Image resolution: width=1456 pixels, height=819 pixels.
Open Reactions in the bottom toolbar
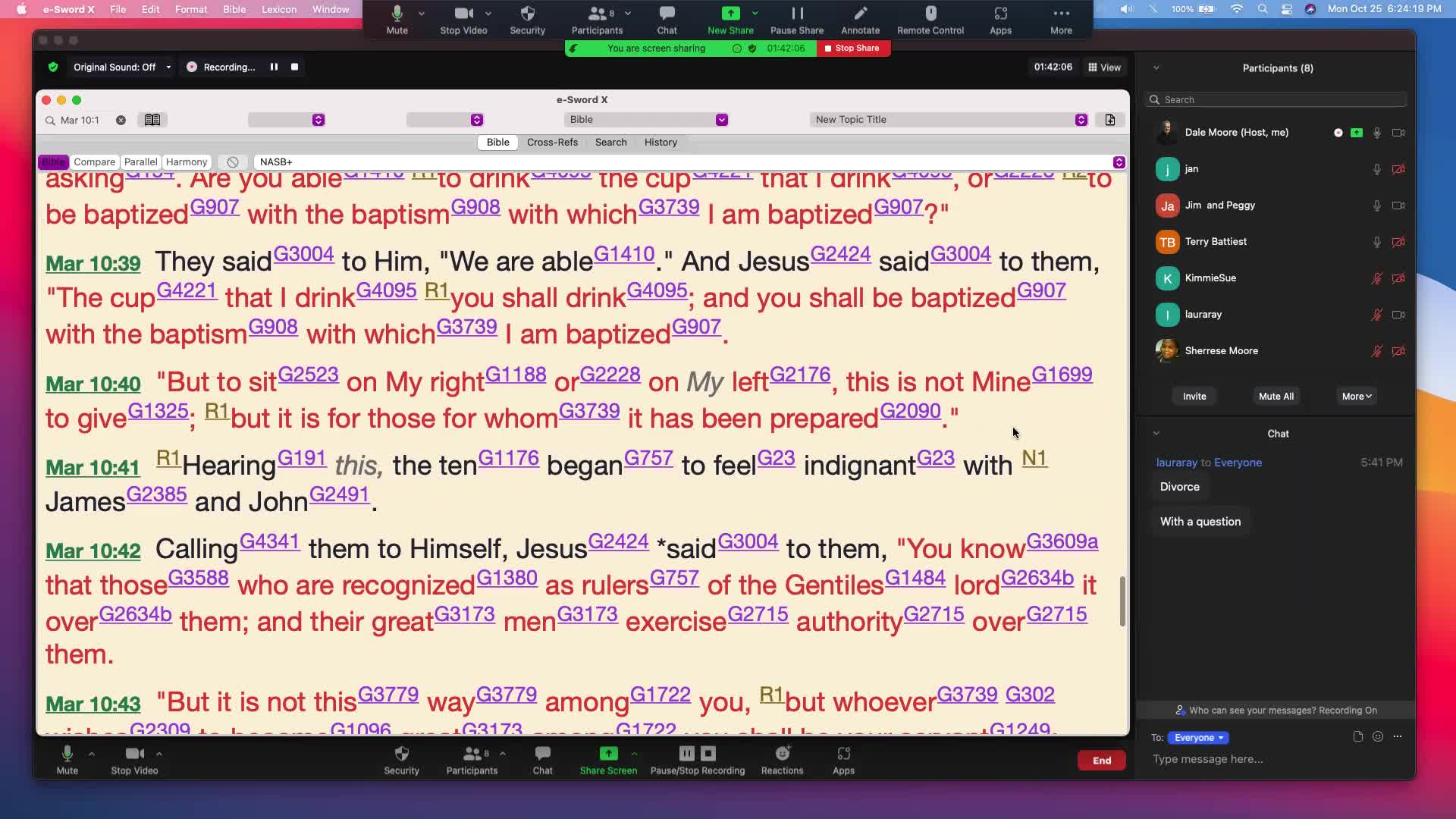(782, 759)
